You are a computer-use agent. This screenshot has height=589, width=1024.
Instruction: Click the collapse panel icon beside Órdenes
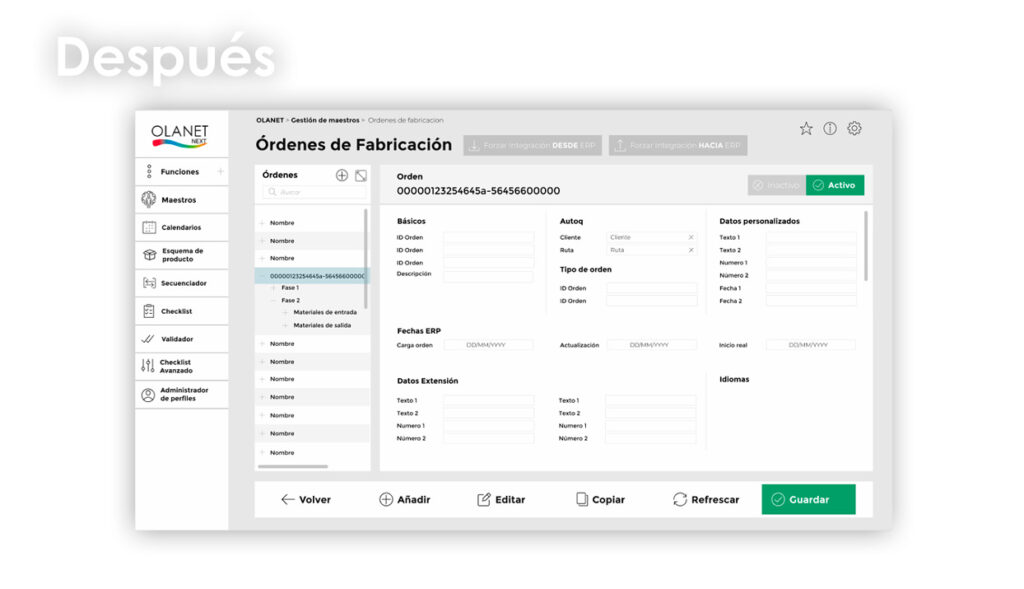pyautogui.click(x=361, y=175)
